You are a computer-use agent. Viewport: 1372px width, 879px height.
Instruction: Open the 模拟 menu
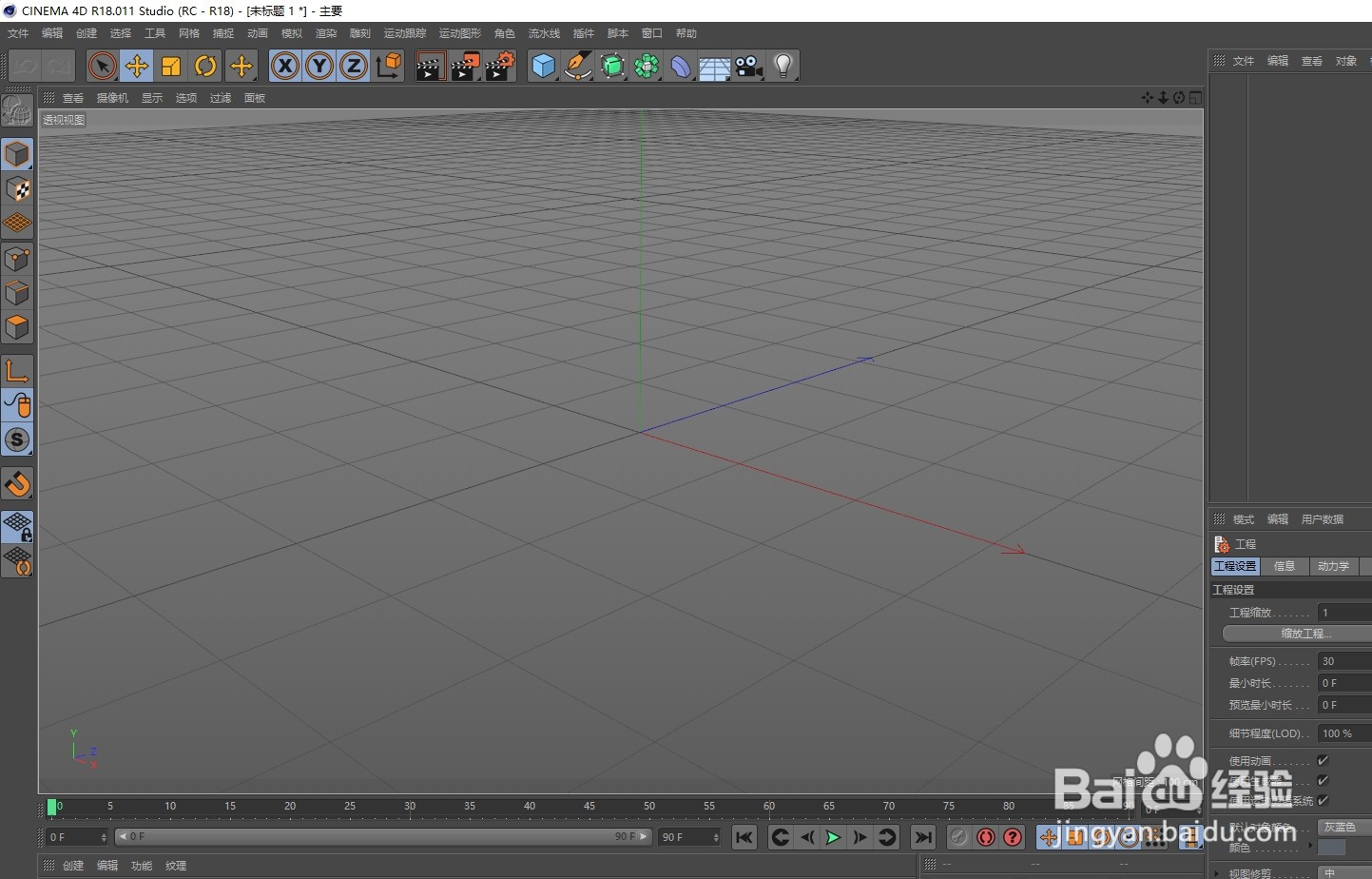pyautogui.click(x=292, y=33)
